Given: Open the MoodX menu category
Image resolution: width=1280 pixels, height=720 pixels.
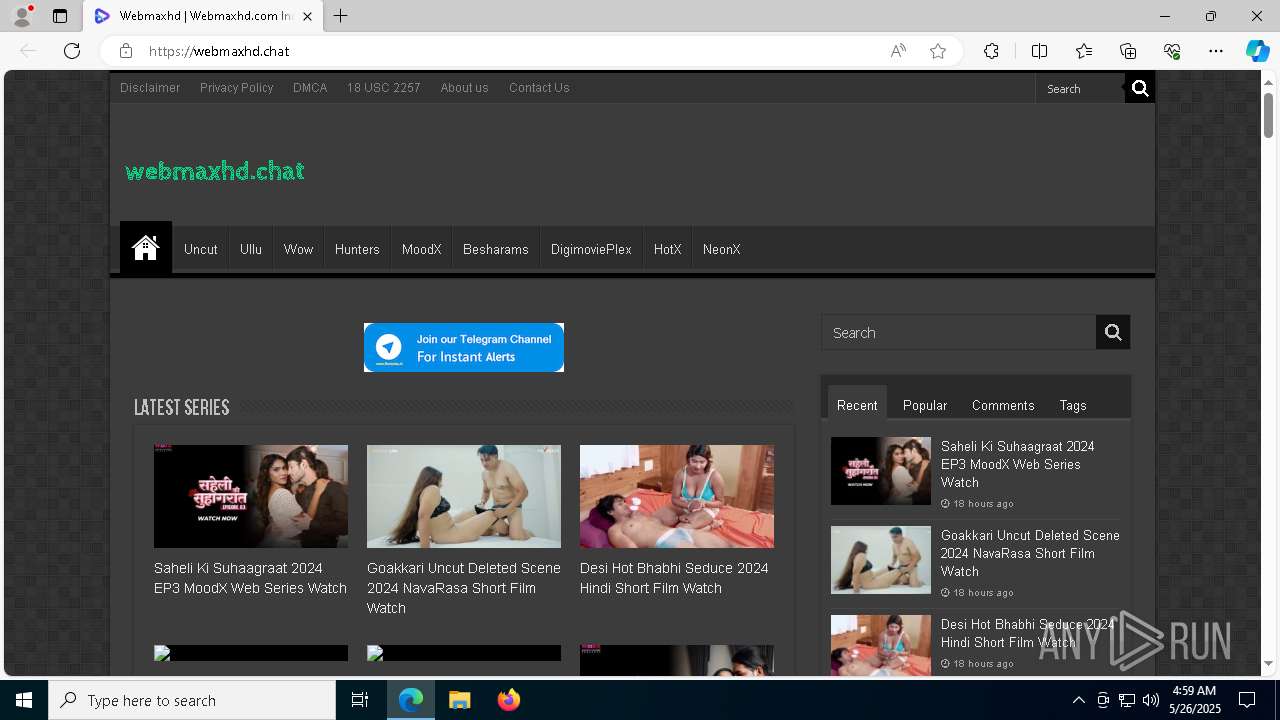Looking at the screenshot, I should (422, 249).
